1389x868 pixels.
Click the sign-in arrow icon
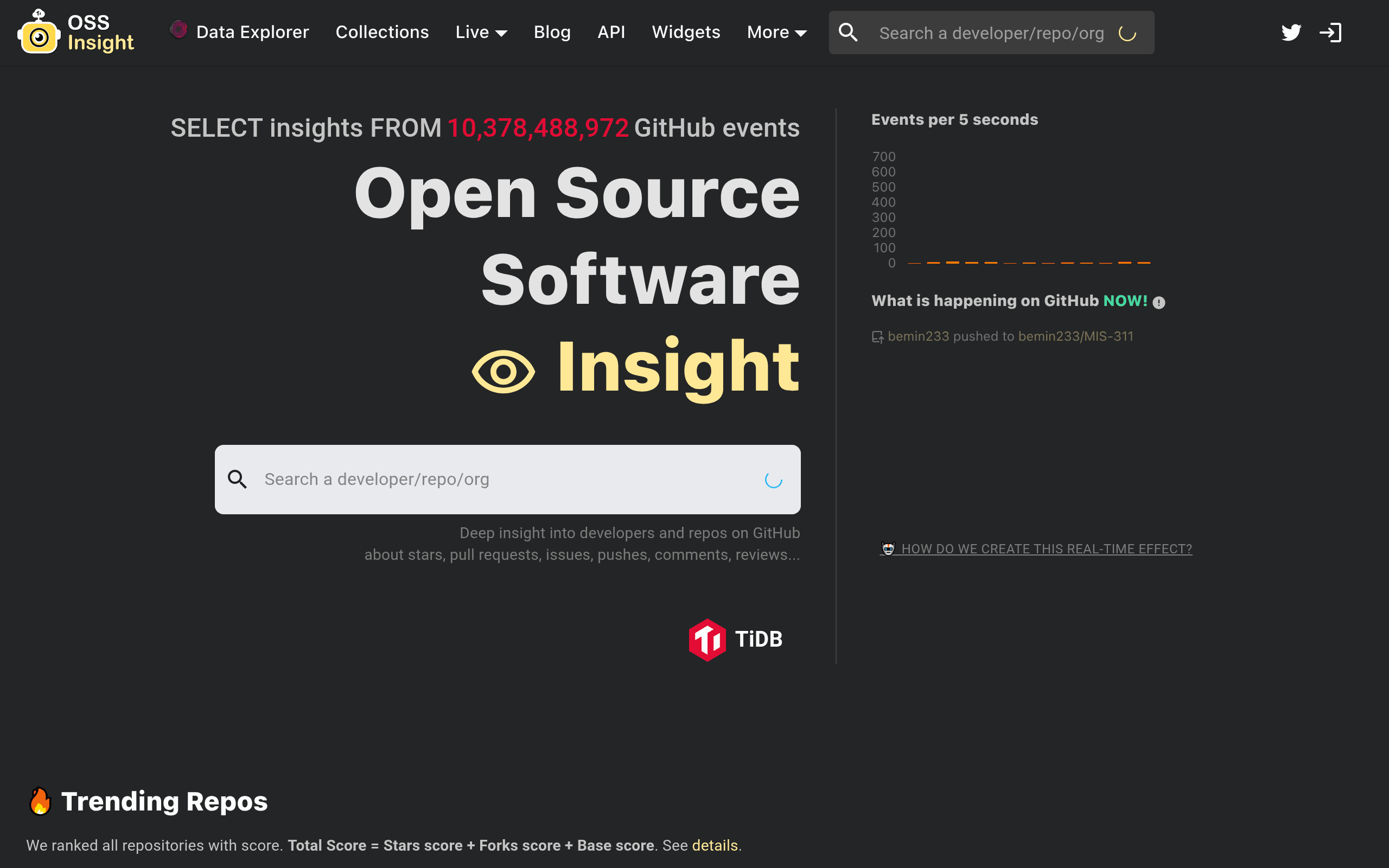click(x=1330, y=33)
